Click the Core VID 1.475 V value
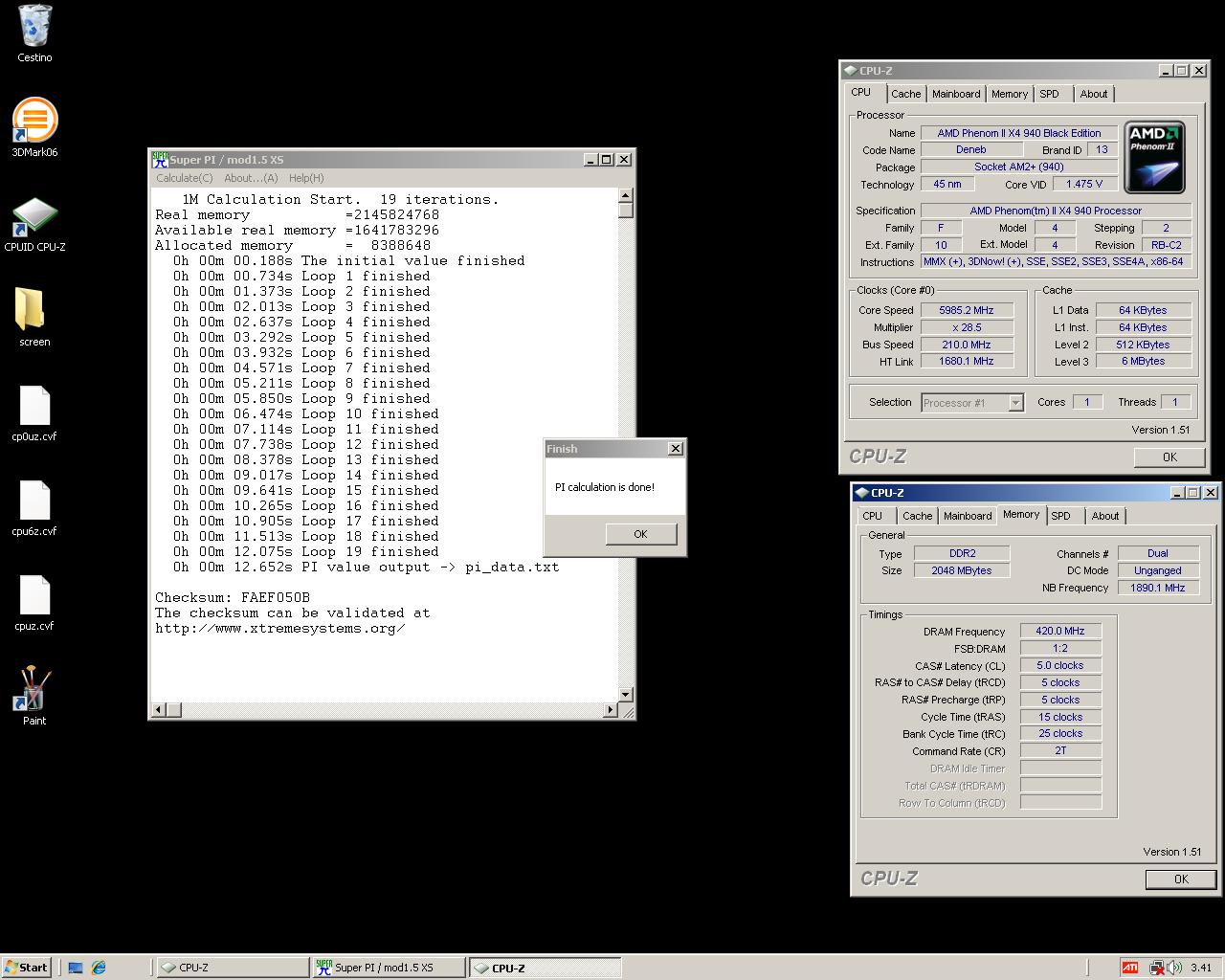 [1084, 184]
